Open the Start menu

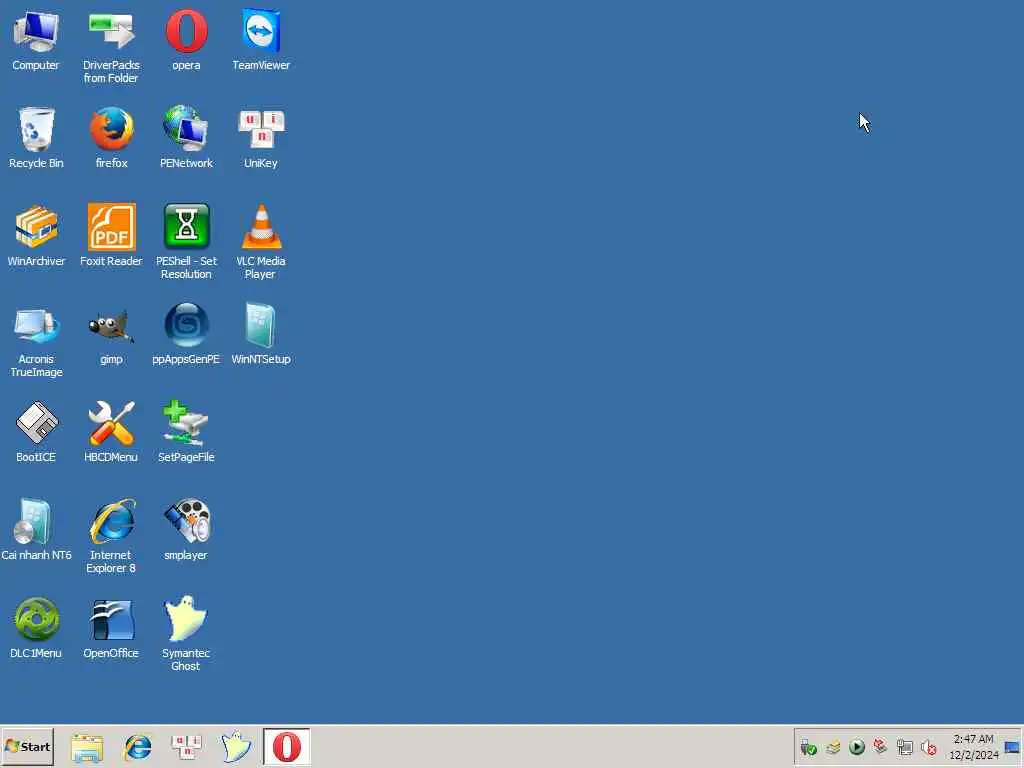[x=27, y=746]
